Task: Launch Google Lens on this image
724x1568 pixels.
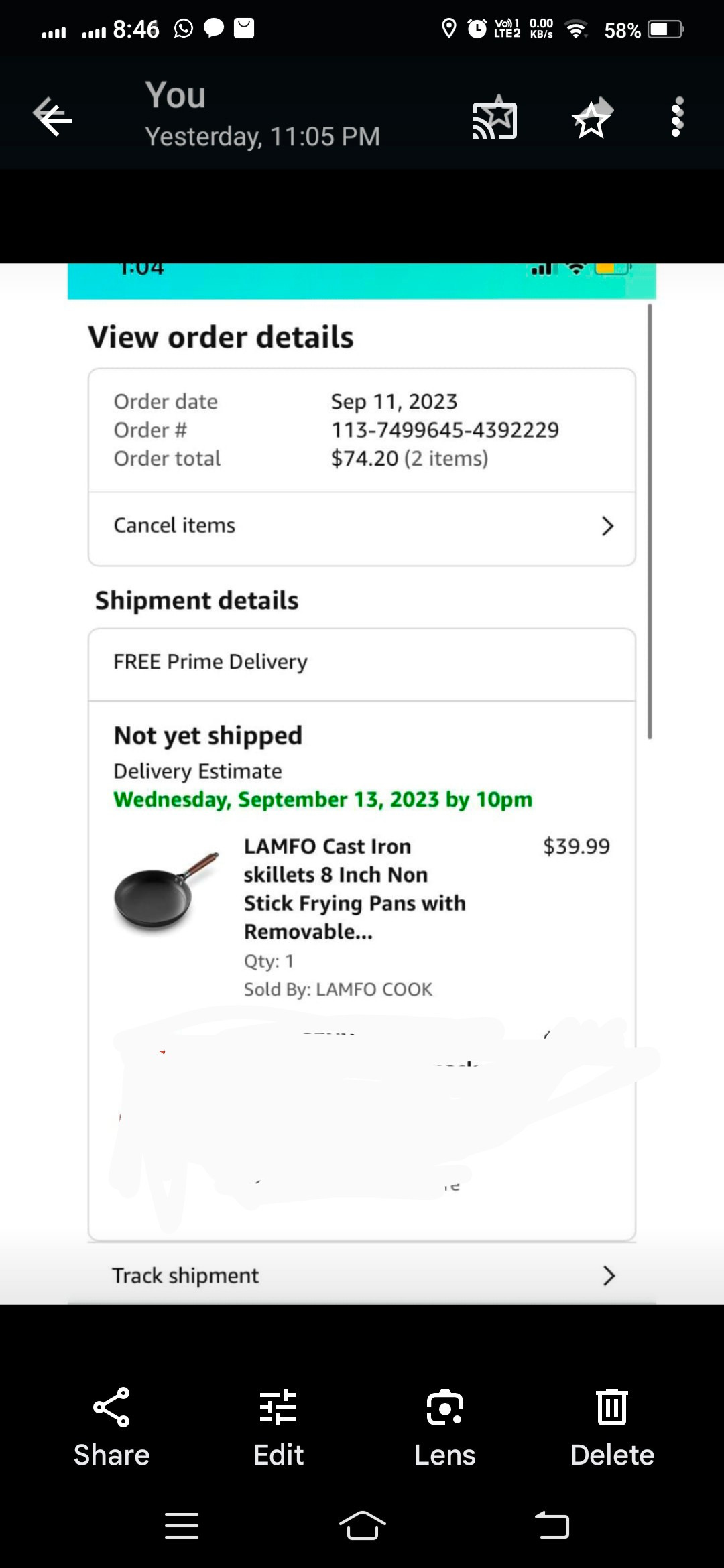Action: point(444,1407)
